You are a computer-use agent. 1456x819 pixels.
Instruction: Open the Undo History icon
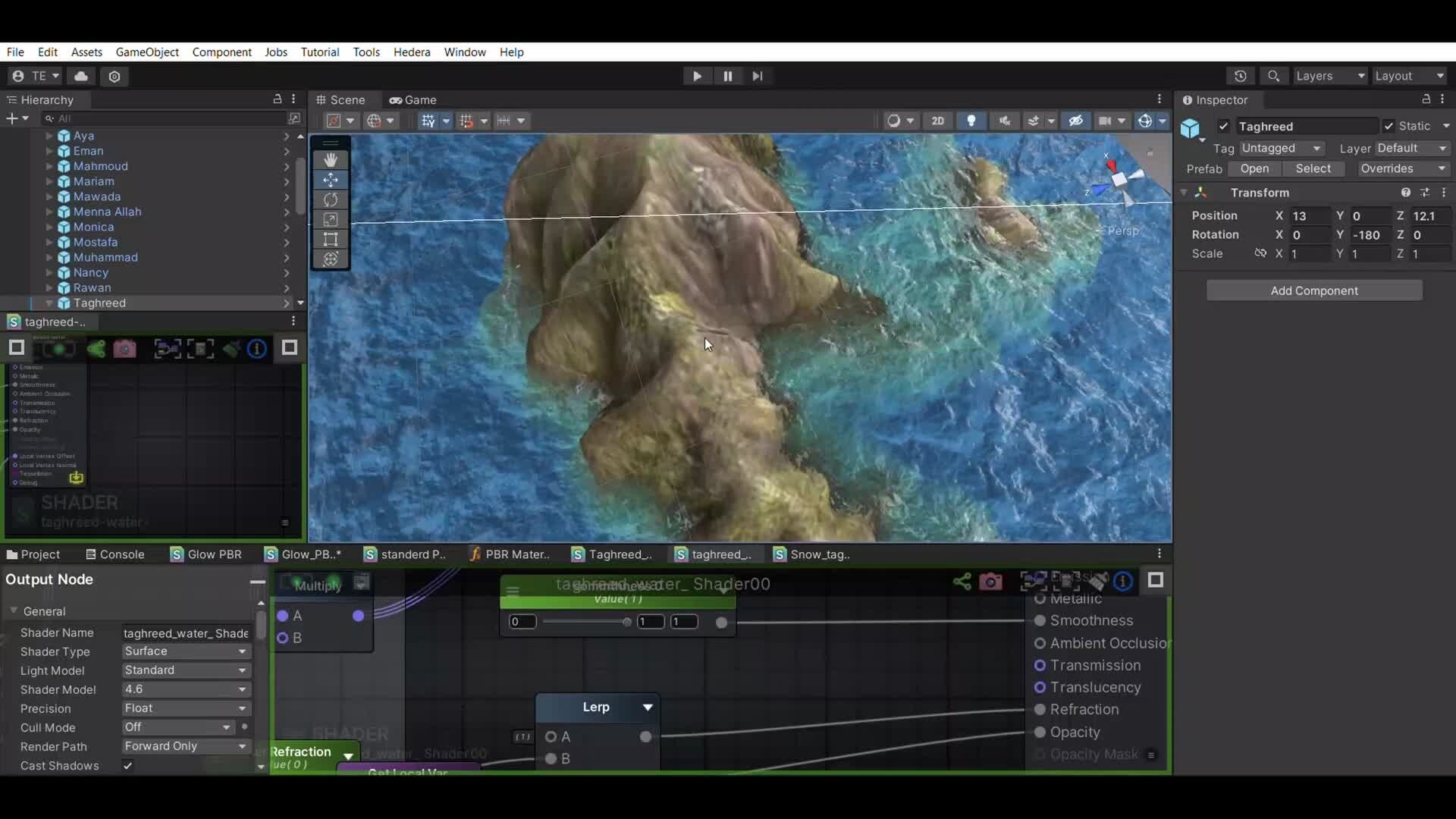[x=1241, y=76]
